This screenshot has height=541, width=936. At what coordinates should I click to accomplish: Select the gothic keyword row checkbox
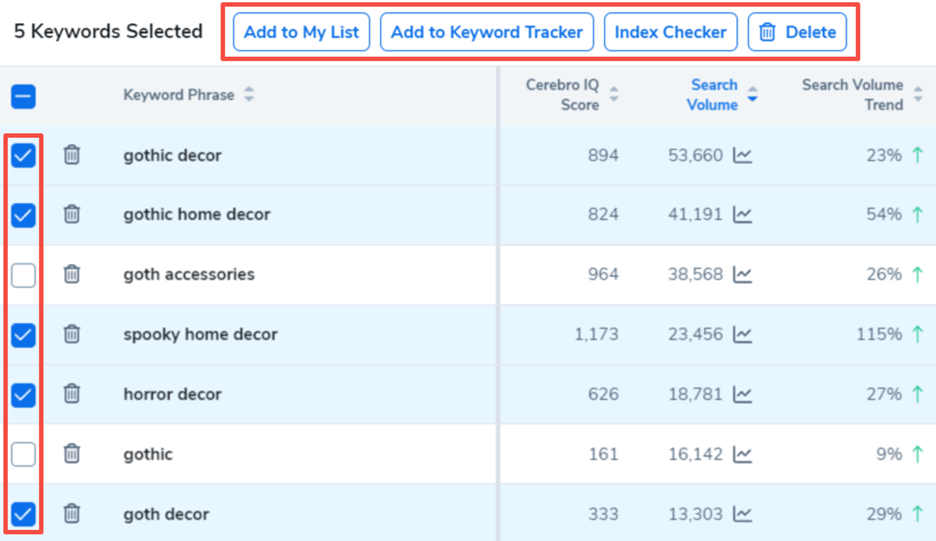[23, 454]
